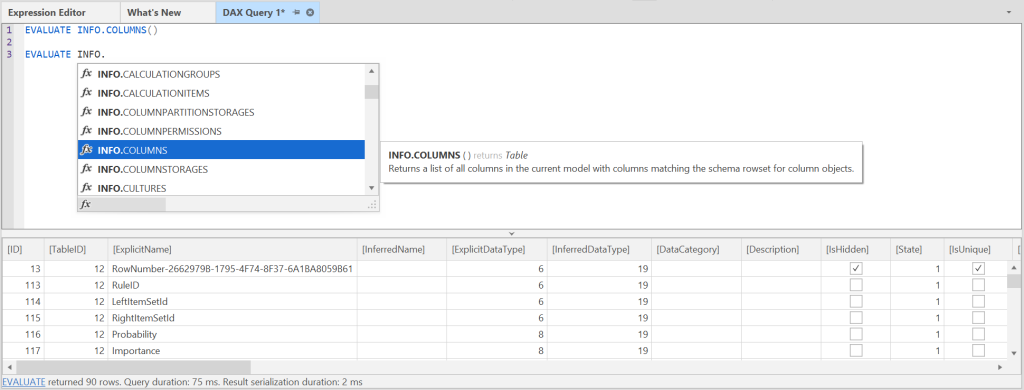The width and height of the screenshot is (1024, 390).
Task: Click the fx icon beside INFO.CULTURES
Action: point(86,187)
